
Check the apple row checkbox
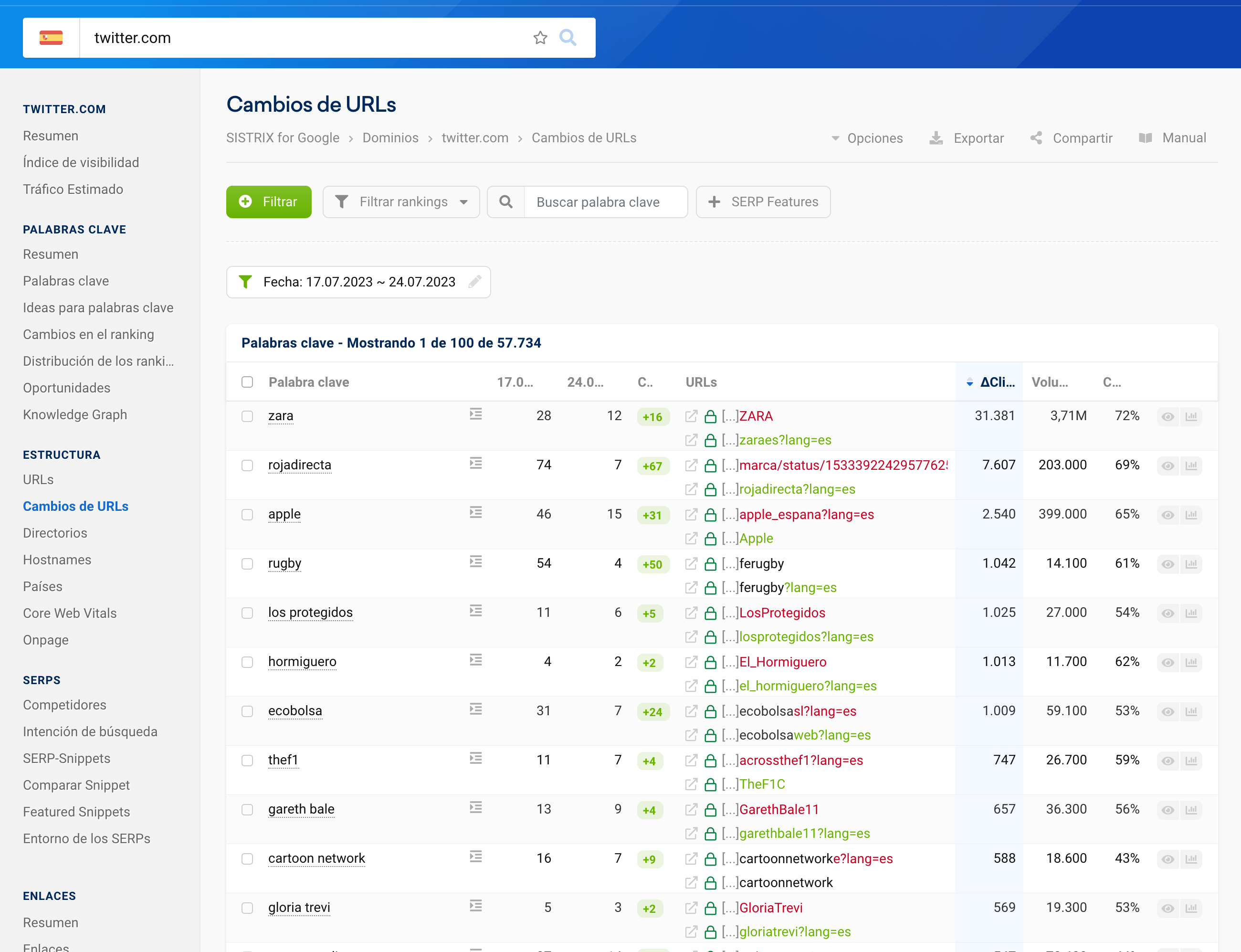(x=248, y=515)
